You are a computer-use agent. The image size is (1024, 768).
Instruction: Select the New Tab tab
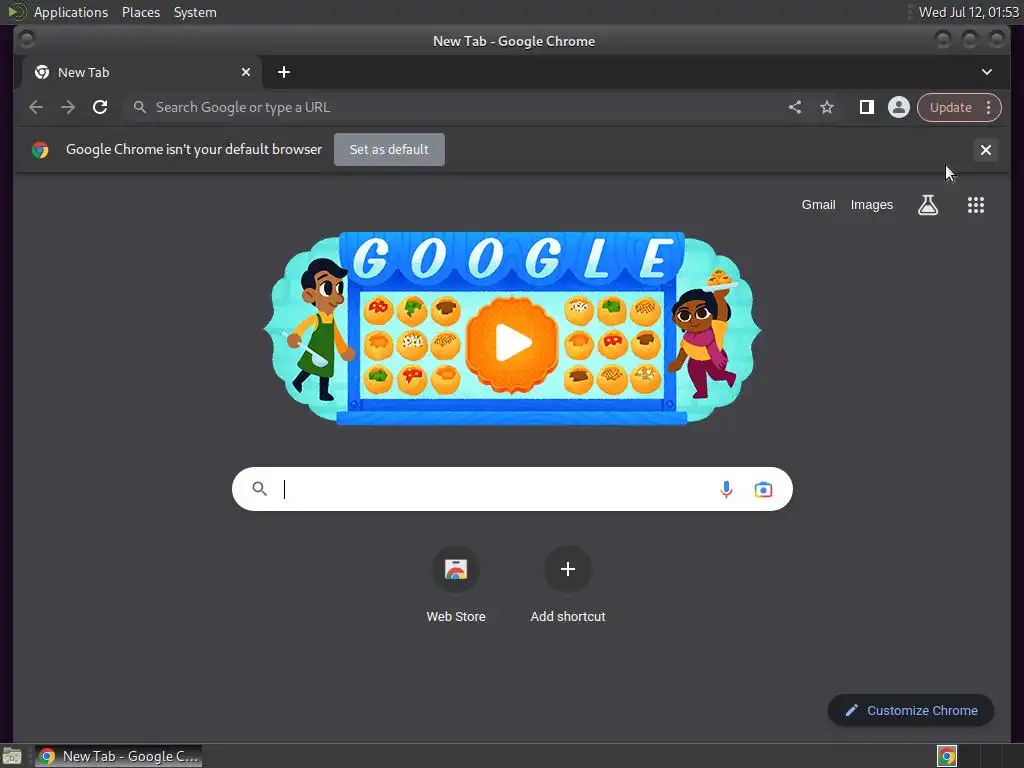(x=142, y=72)
